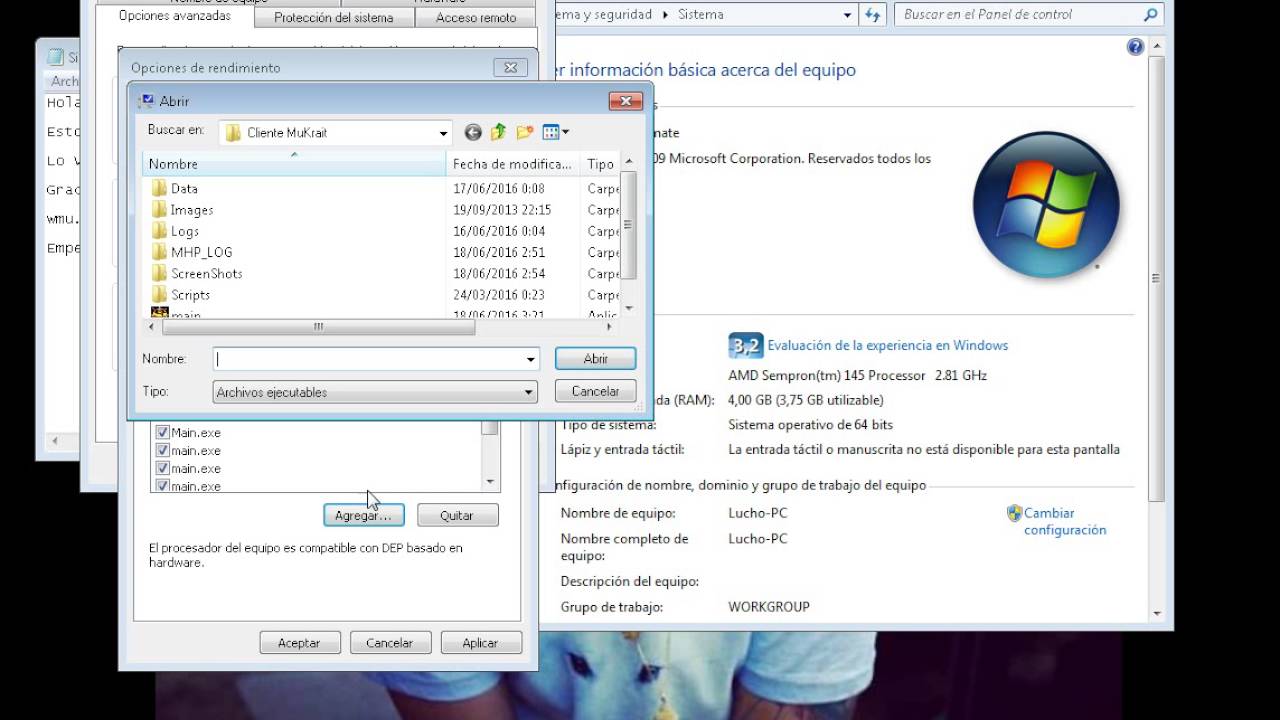
Task: Focus the Buscar en el Panel de control field
Action: 1019,15
